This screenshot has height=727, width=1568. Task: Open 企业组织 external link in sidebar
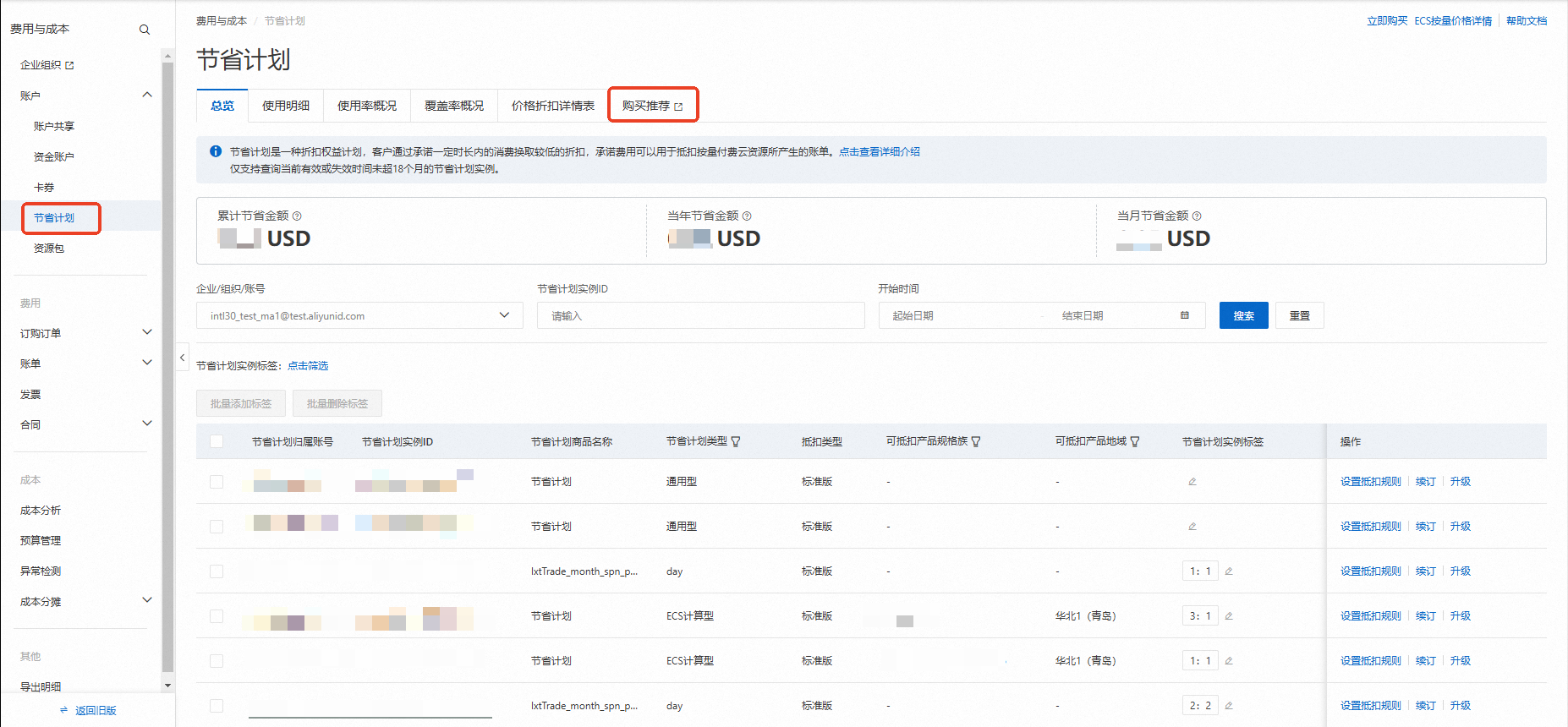(47, 65)
